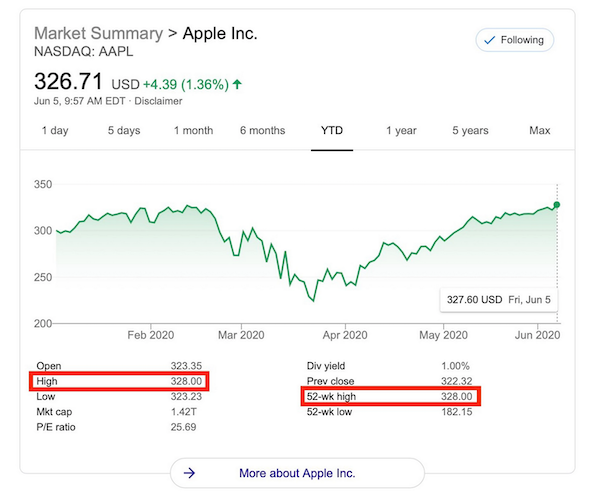This screenshot has height=498, width=600.
Task: Switch to the 1 day tab
Action: click(x=55, y=131)
